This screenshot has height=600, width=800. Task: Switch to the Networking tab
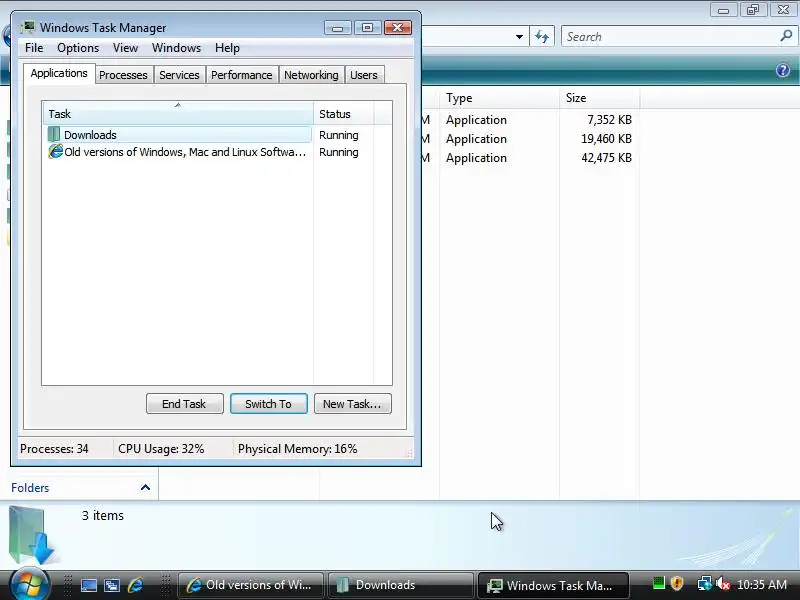[x=311, y=75]
